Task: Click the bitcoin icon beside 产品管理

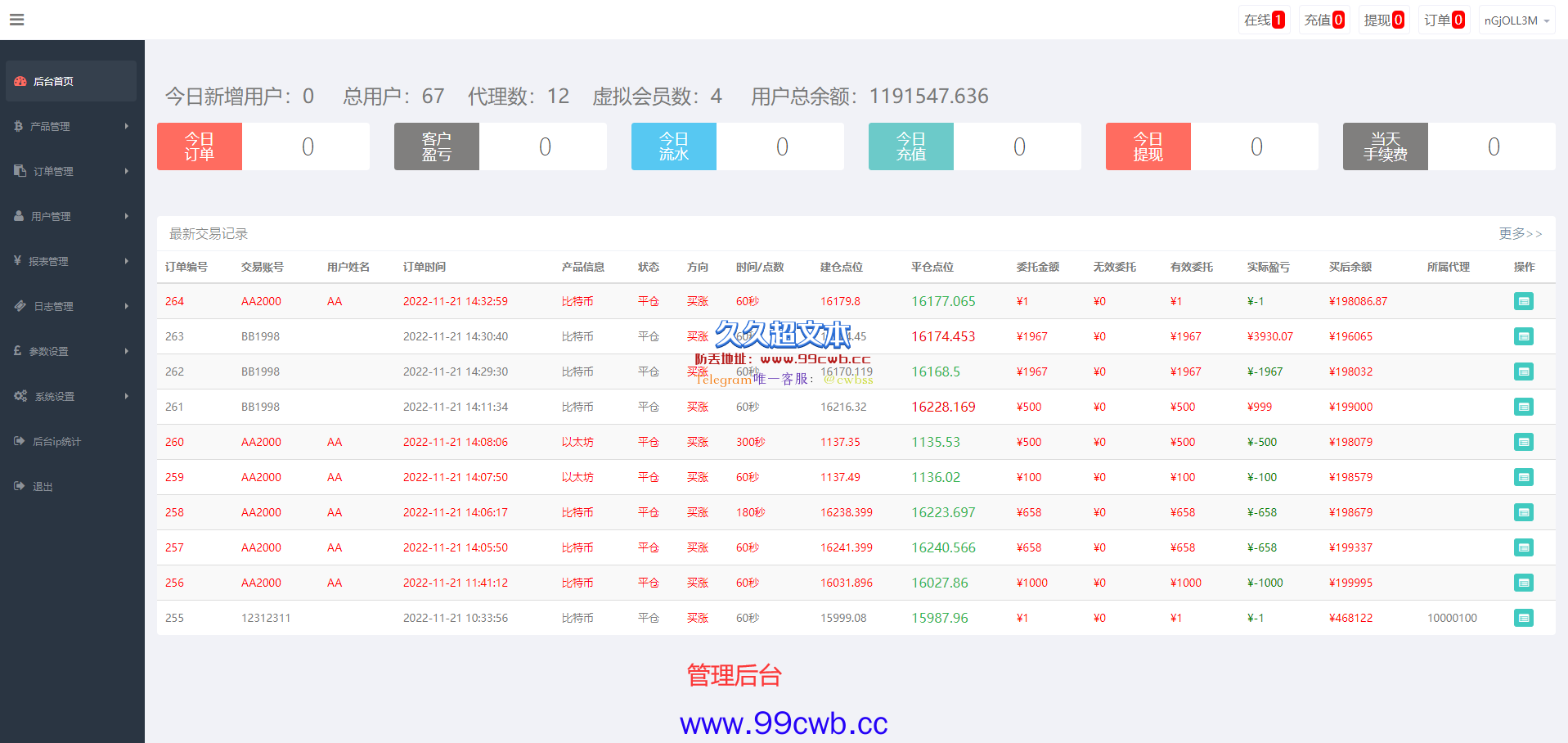Action: tap(18, 126)
